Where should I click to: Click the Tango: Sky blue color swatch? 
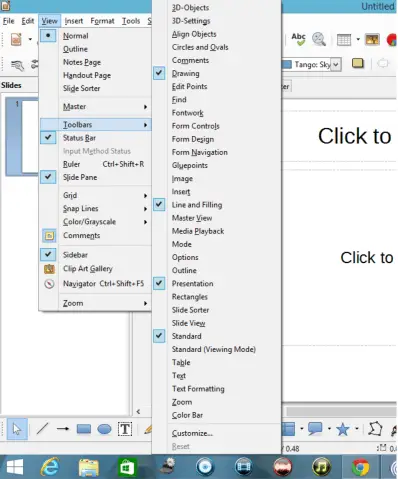287,64
